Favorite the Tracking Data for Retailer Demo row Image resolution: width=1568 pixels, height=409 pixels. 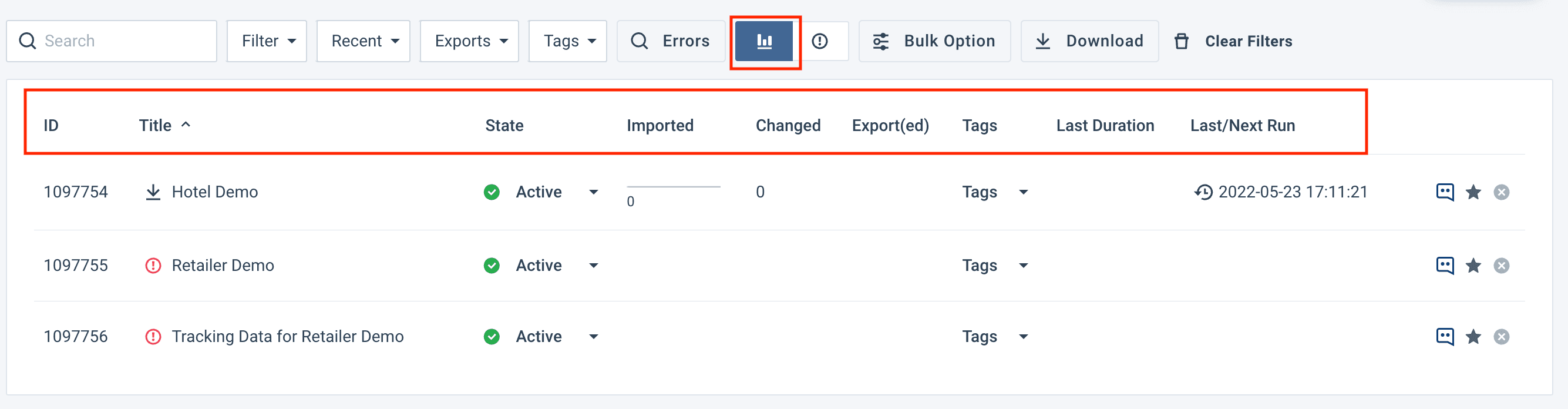click(1473, 337)
